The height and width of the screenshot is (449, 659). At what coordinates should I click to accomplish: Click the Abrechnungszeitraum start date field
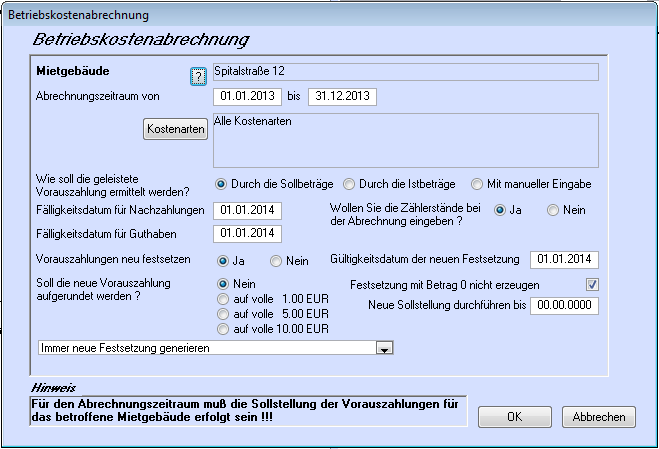(247, 97)
